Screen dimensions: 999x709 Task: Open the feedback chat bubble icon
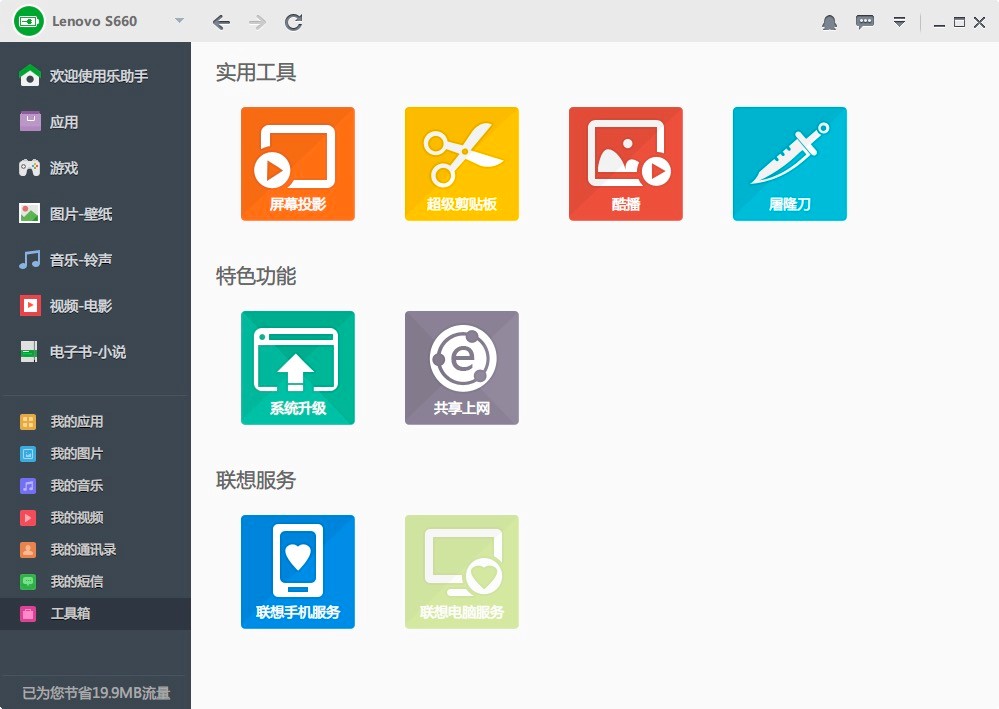[865, 22]
